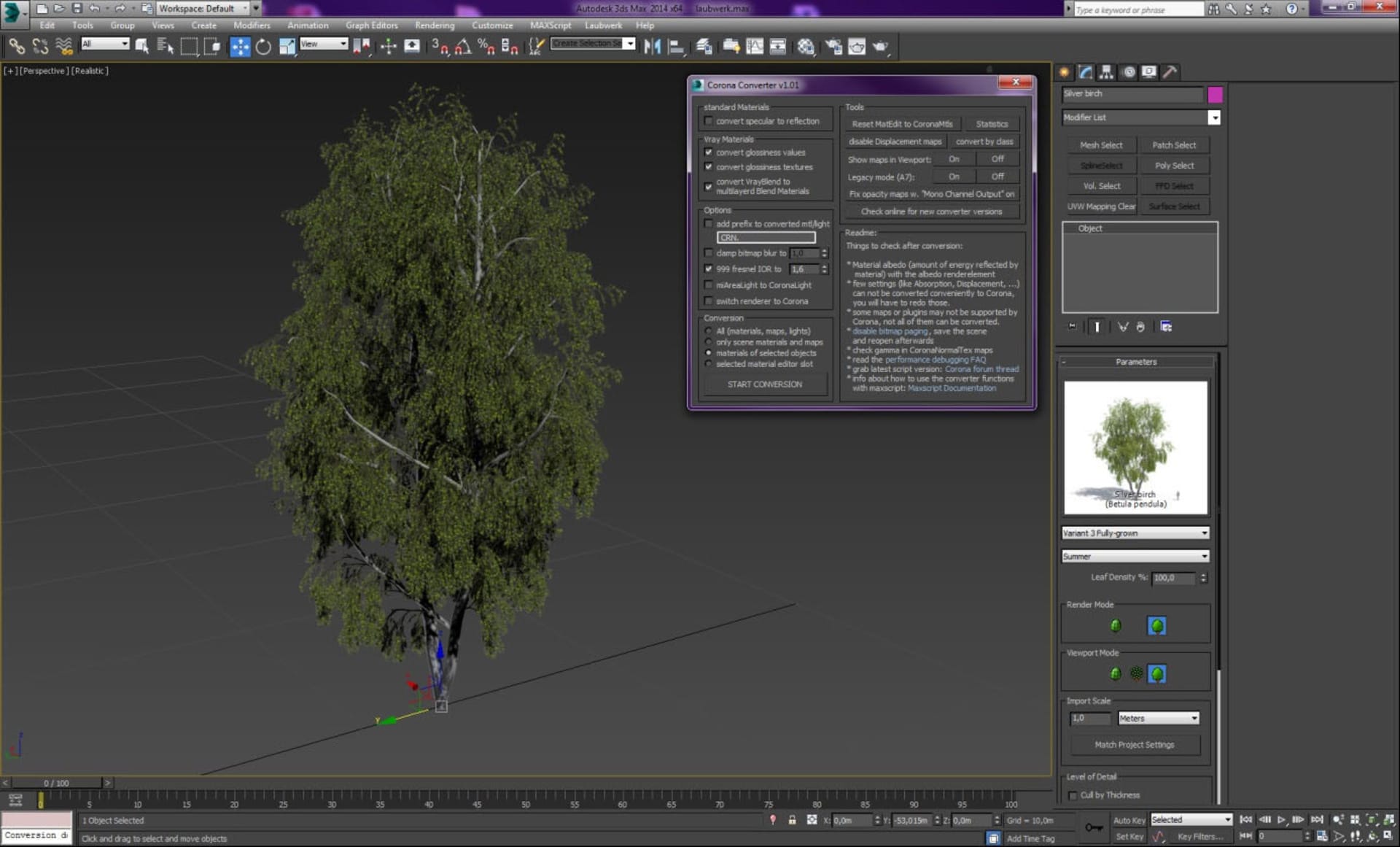This screenshot has height=847, width=1400.
Task: Open the Selected key mode dropdown
Action: [1191, 820]
